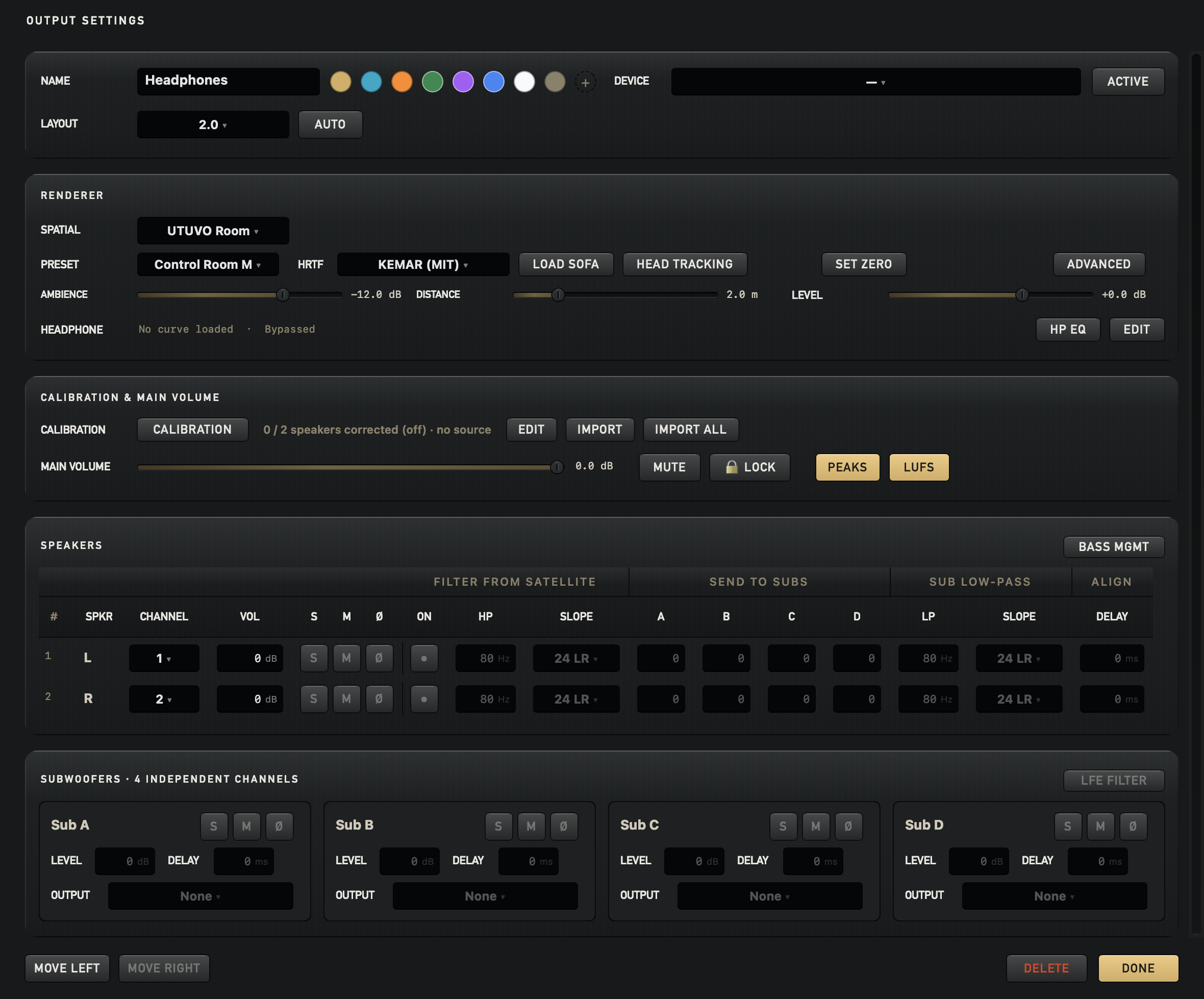The width and height of the screenshot is (1204, 999).
Task: Solo Sub B
Action: click(x=498, y=827)
